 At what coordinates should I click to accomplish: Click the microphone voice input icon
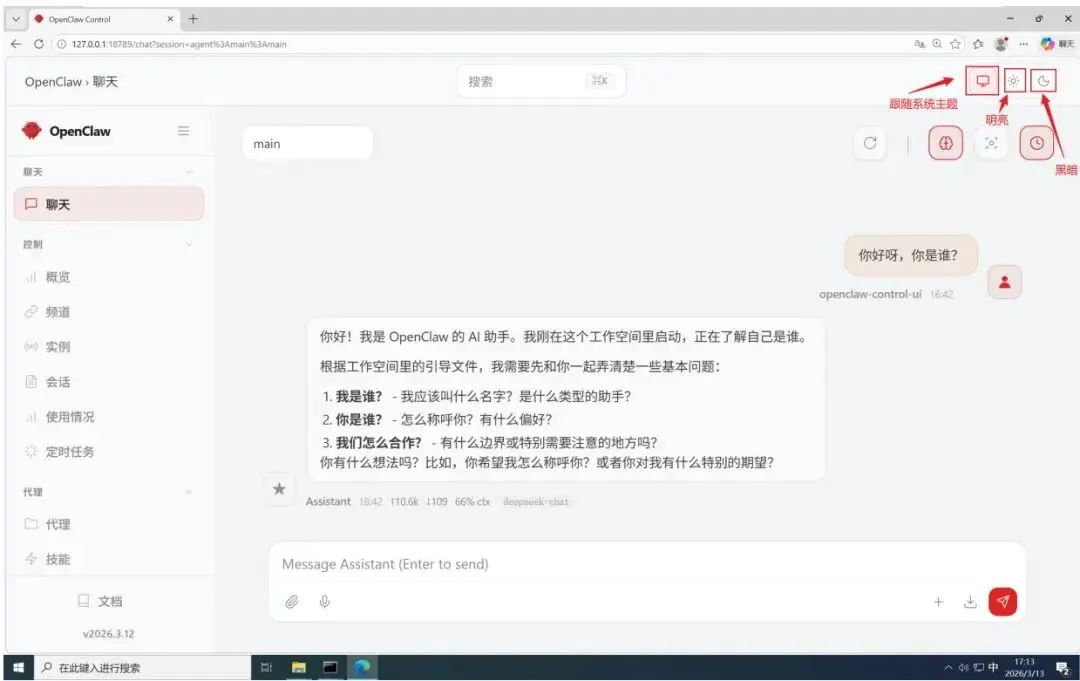324,602
